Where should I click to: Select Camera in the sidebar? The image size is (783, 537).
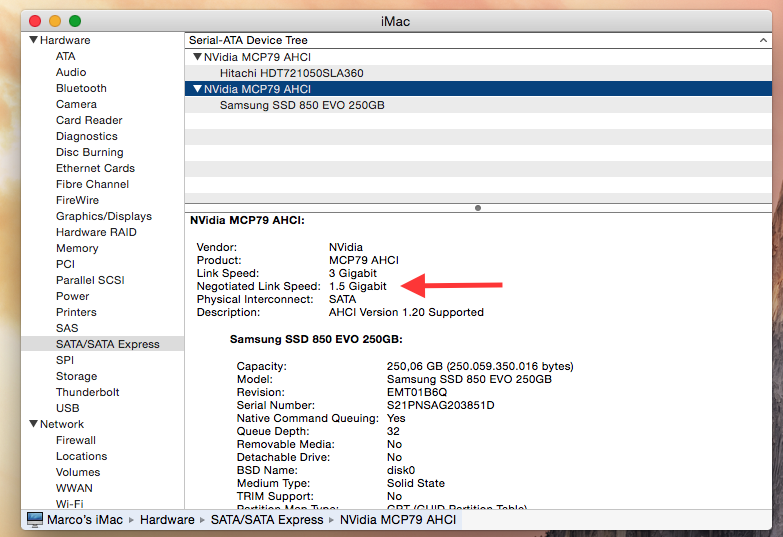[76, 104]
